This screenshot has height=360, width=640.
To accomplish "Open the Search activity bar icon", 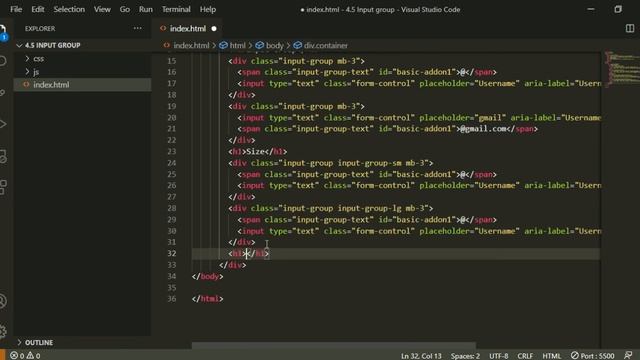I will click(x=3, y=61).
